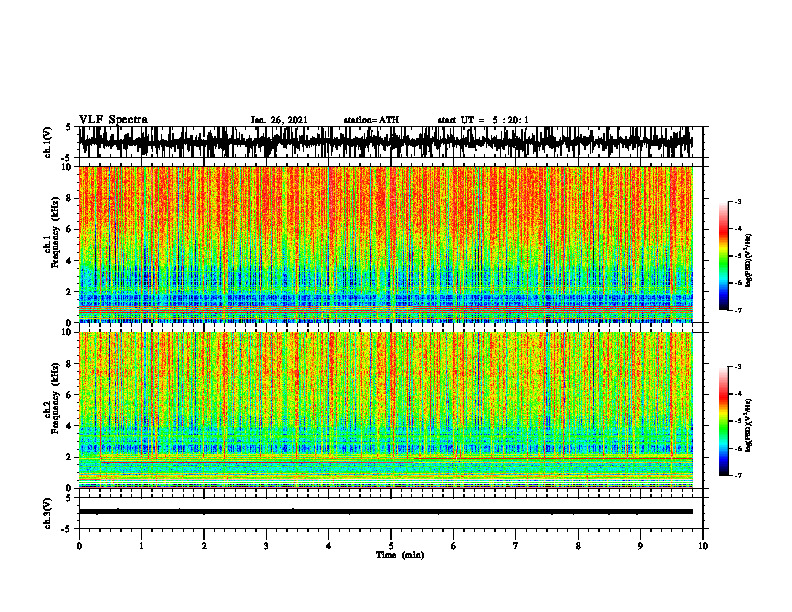Click the ch.1 spectrogram plot area

click(x=386, y=244)
